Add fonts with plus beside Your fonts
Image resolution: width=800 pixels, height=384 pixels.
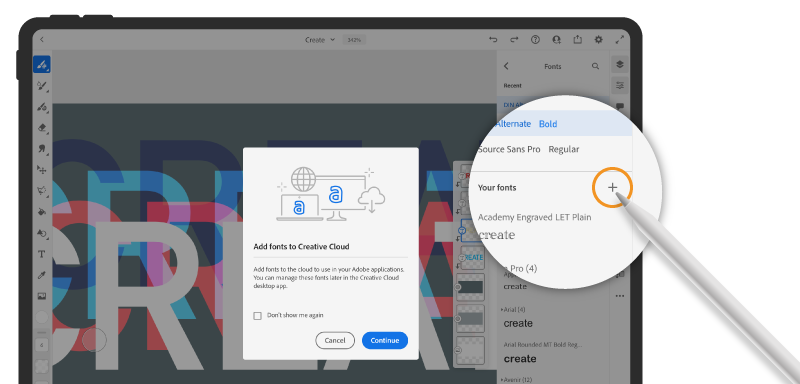click(612, 188)
